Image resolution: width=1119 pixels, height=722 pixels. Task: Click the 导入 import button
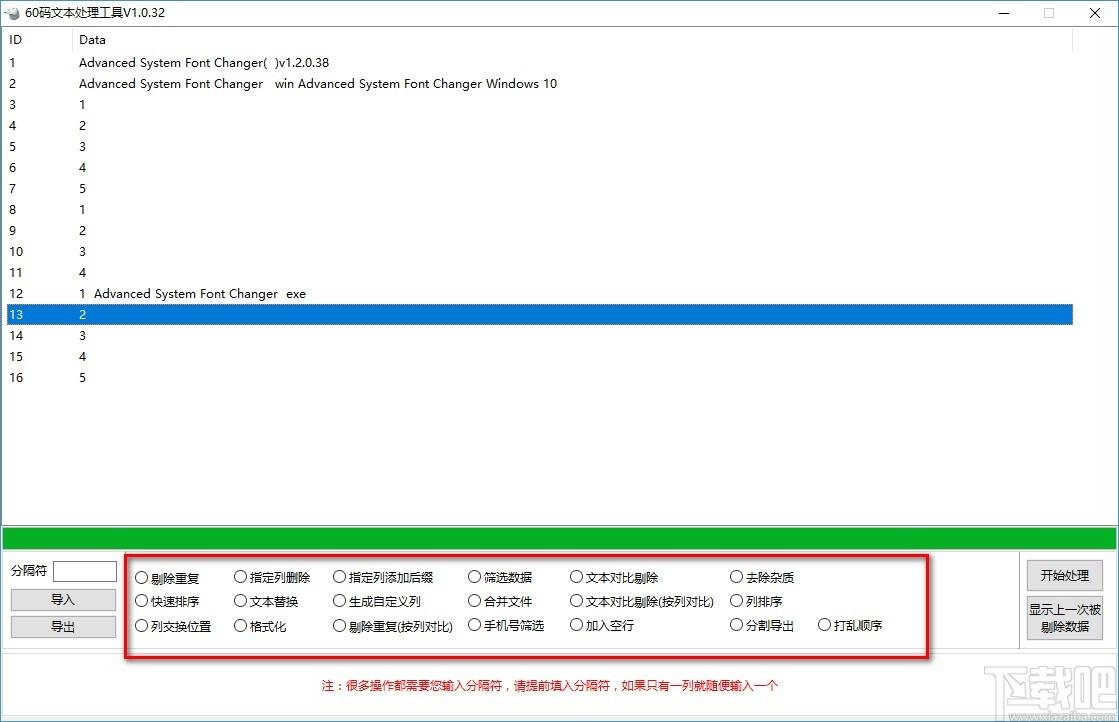(x=63, y=600)
